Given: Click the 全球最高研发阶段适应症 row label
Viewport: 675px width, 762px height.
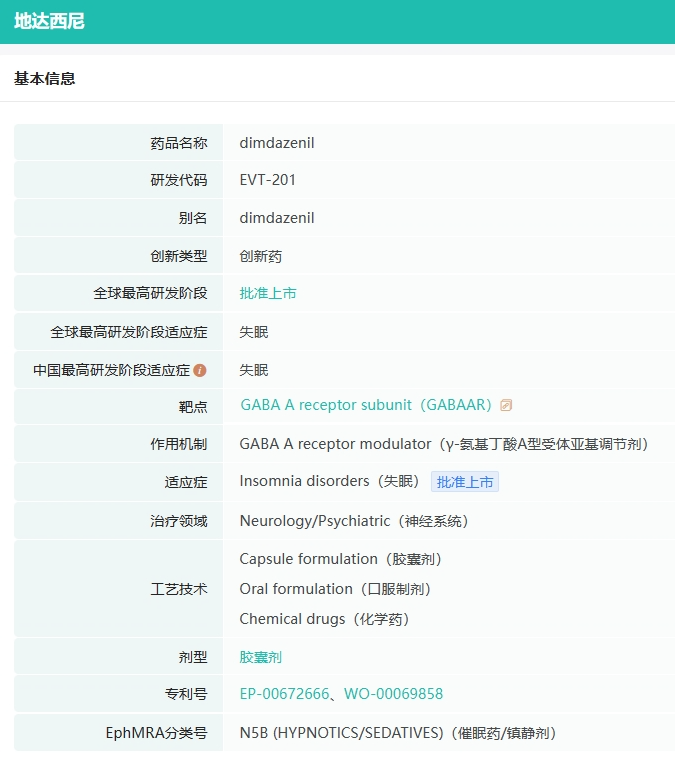Looking at the screenshot, I should (x=129, y=332).
